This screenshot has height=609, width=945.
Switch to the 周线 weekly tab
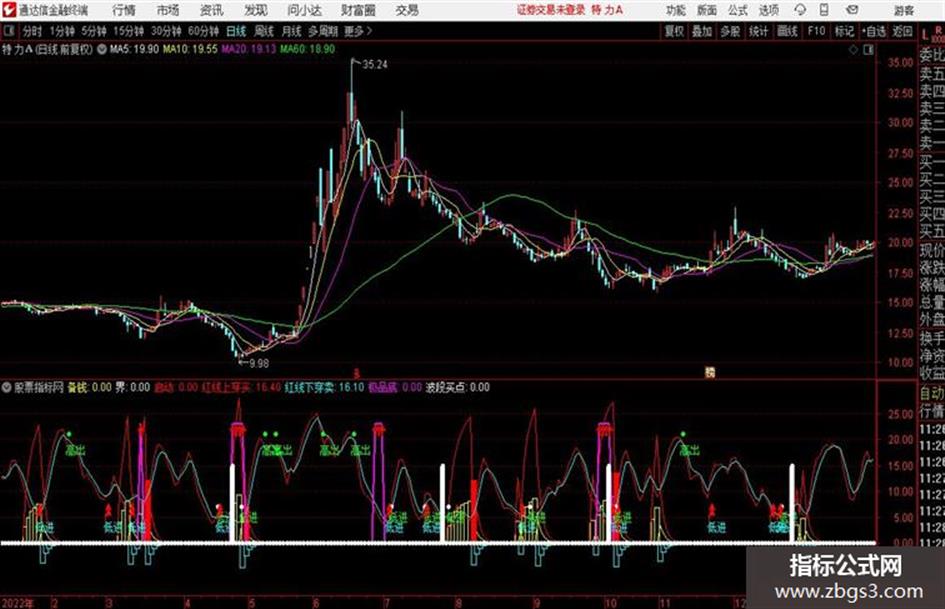(264, 31)
